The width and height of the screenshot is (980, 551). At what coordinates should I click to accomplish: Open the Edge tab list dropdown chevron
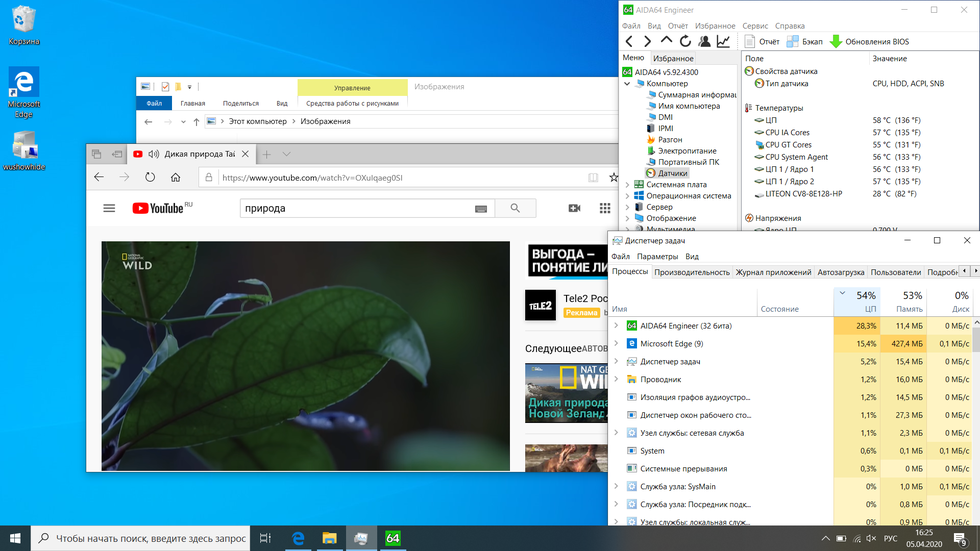click(x=286, y=154)
